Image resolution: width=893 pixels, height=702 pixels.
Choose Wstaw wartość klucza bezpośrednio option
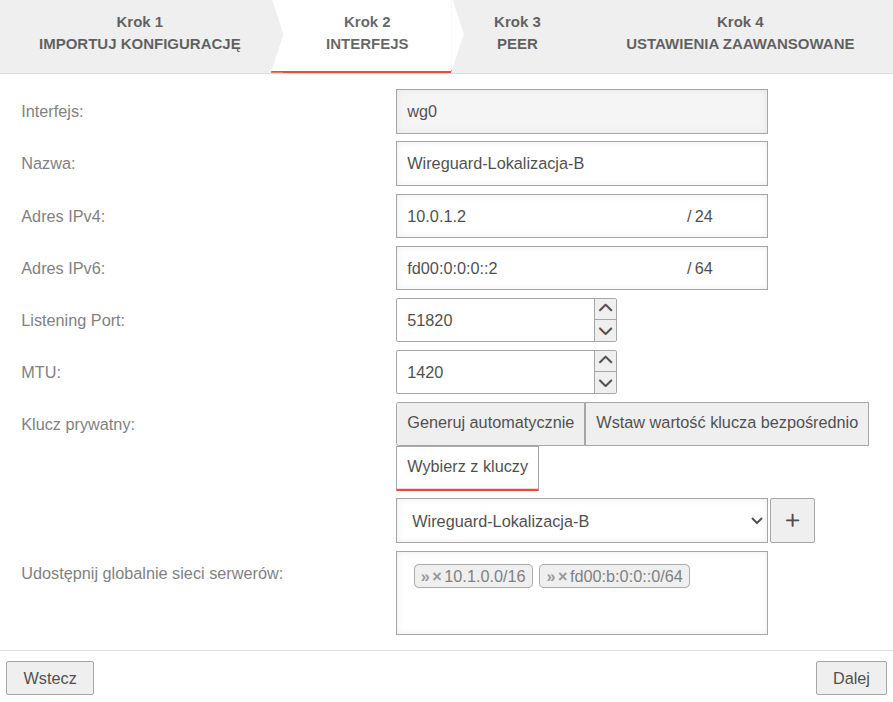(727, 423)
